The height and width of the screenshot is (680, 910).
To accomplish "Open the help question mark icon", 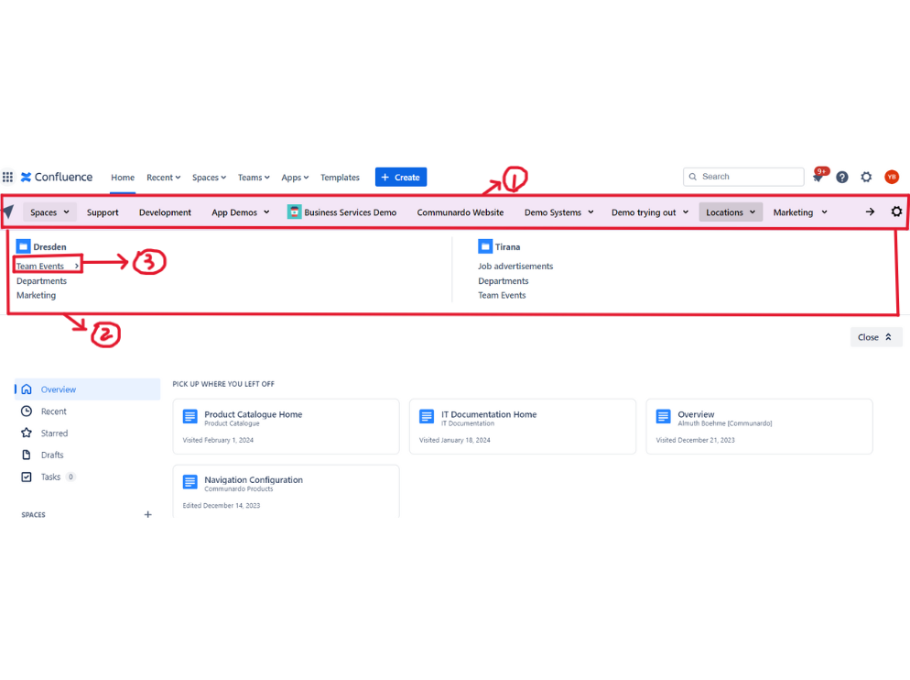I will point(842,177).
